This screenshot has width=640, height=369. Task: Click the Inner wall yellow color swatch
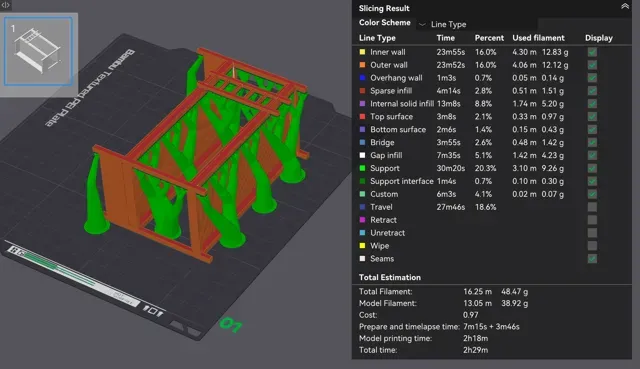point(362,52)
